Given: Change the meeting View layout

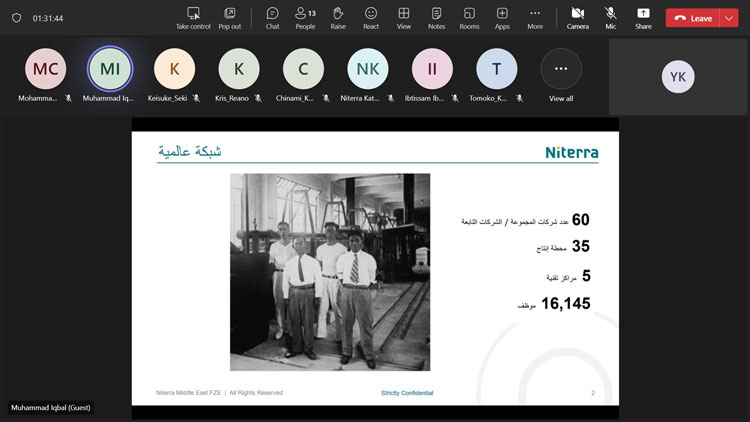Looking at the screenshot, I should [x=403, y=17].
